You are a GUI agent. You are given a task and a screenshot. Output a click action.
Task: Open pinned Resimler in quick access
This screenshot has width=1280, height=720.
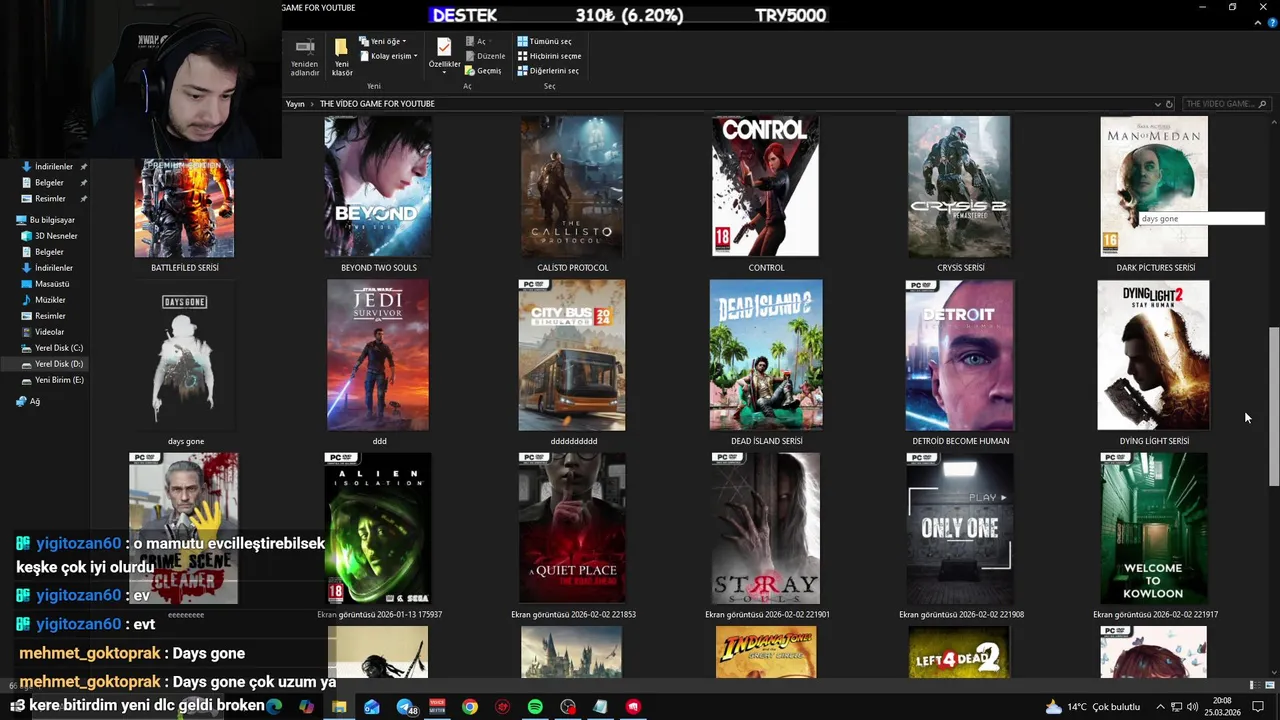[x=50, y=199]
